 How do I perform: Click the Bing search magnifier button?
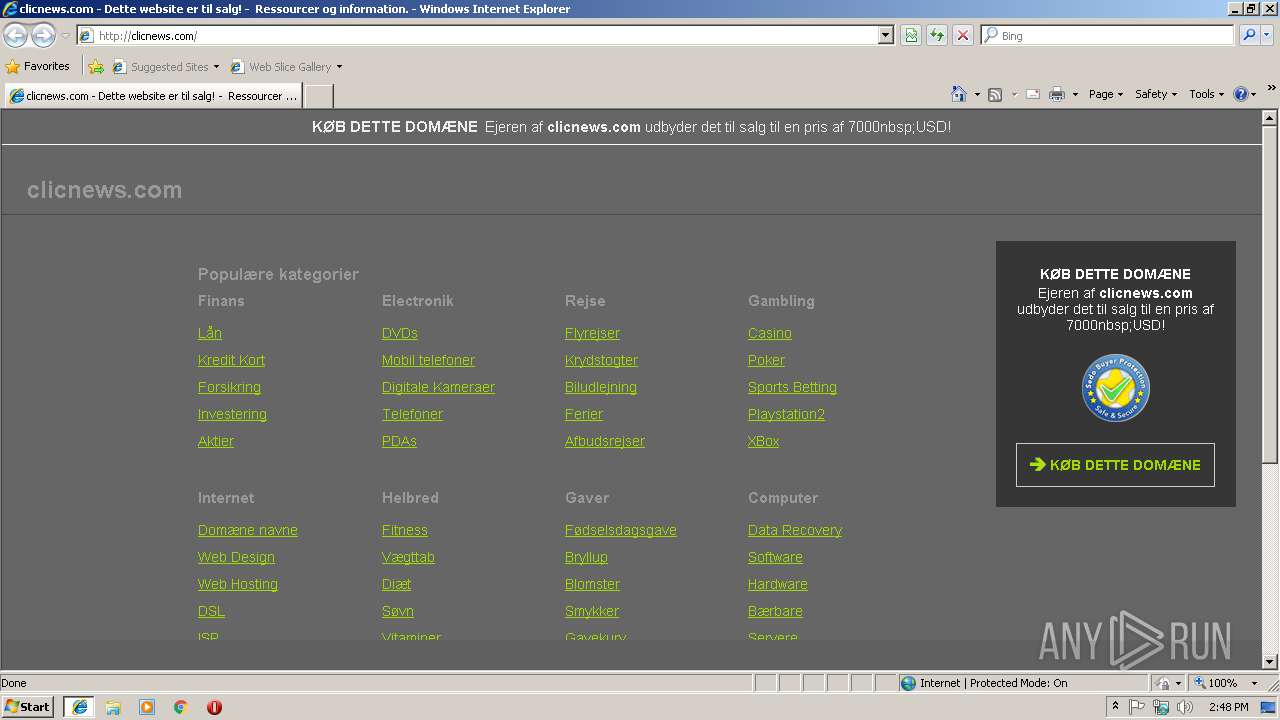tap(1249, 35)
